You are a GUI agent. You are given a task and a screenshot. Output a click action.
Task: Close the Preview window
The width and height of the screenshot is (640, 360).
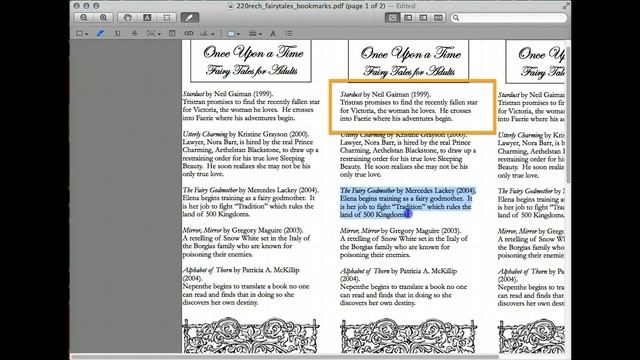76,6
